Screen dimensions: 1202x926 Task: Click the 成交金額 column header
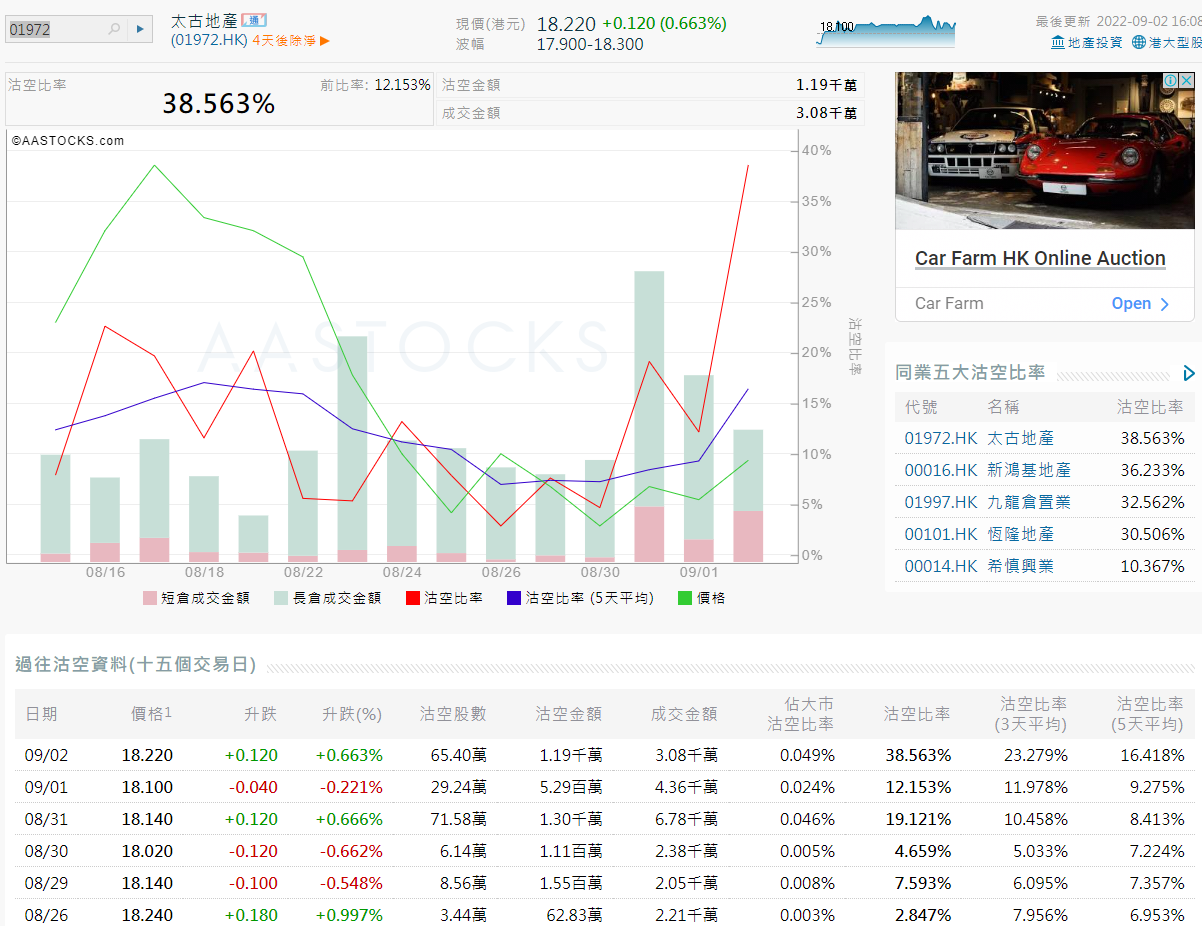pyautogui.click(x=684, y=714)
